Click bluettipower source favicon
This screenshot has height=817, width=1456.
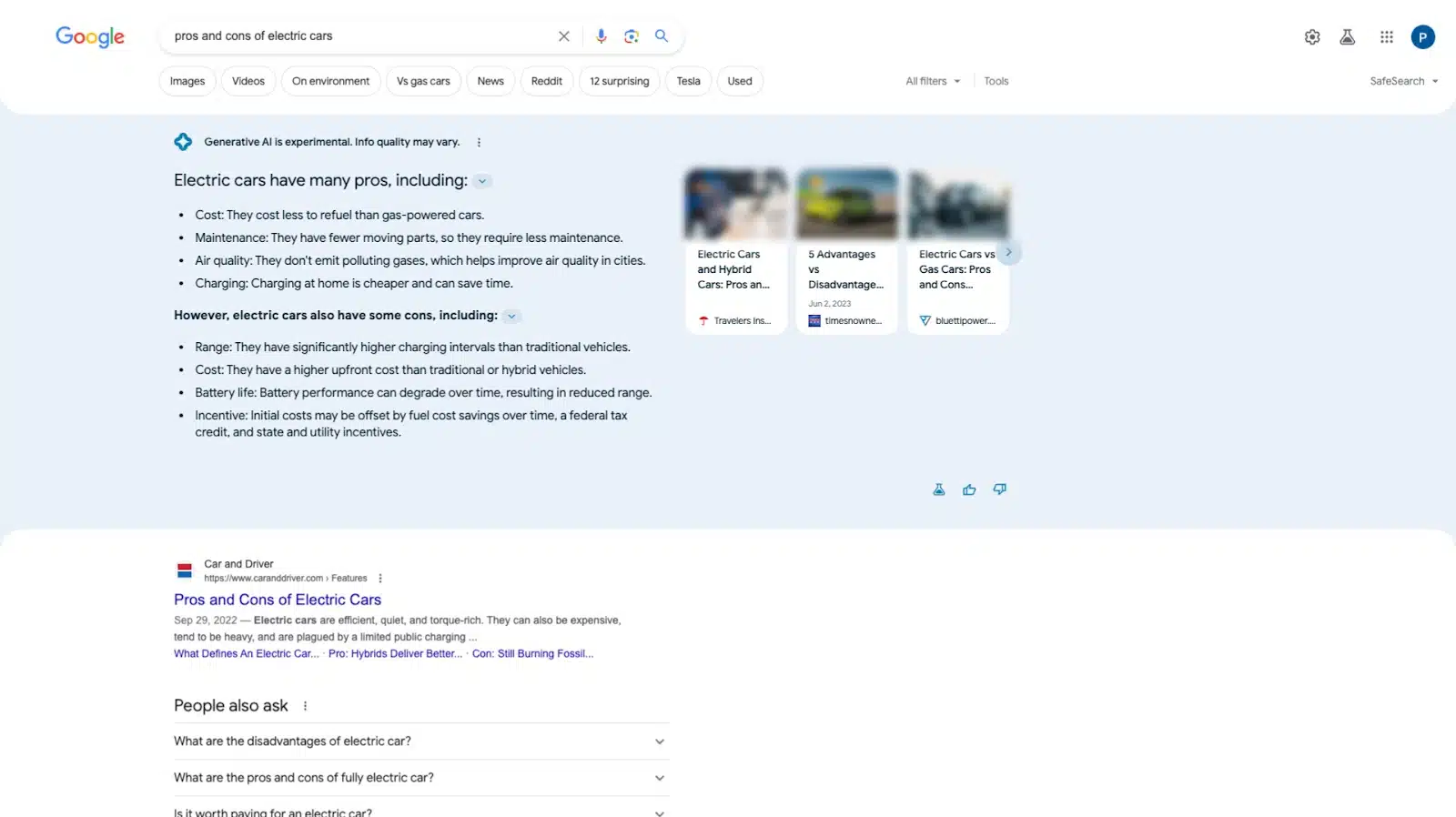tap(925, 321)
